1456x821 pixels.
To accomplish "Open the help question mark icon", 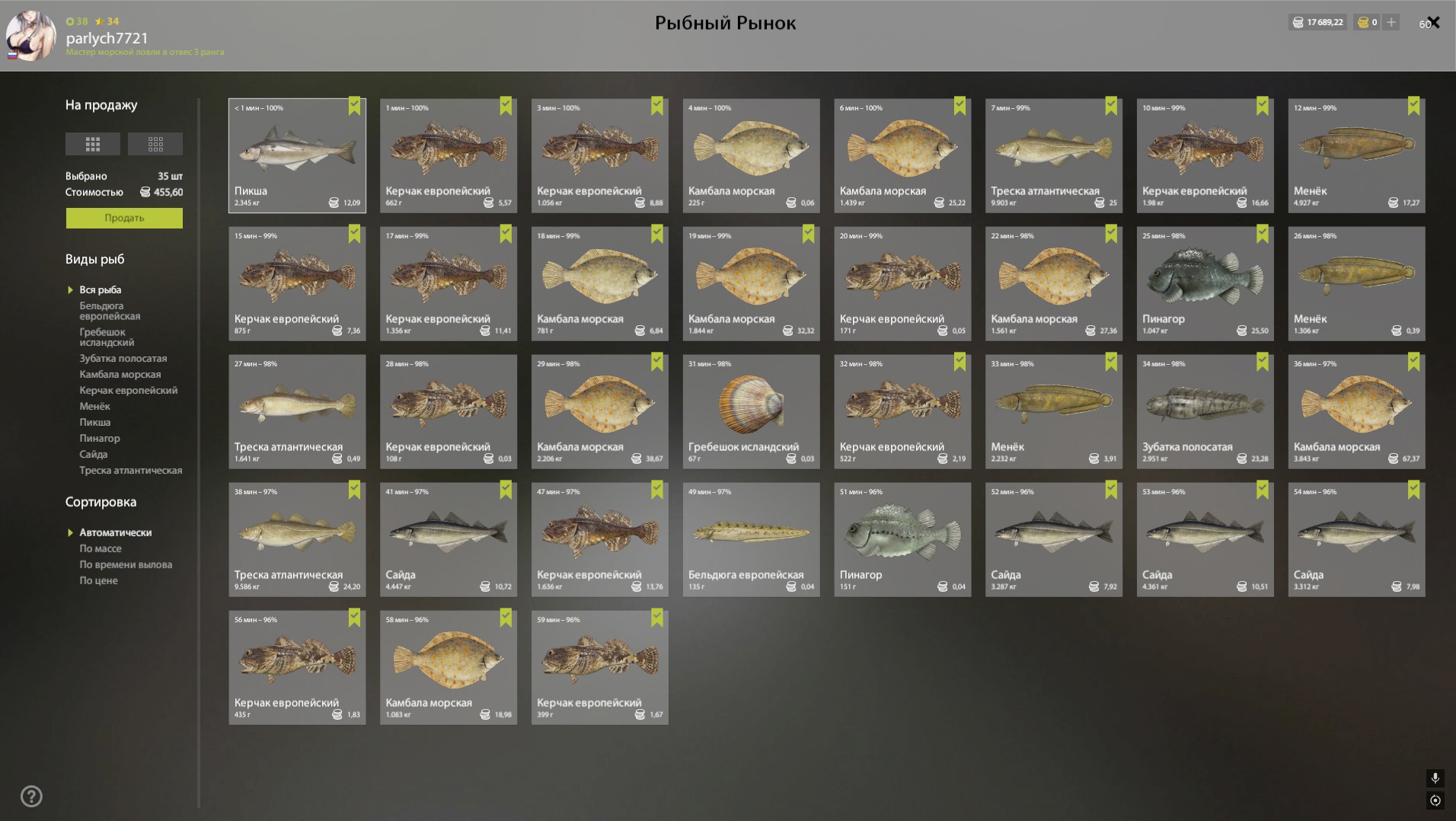I will pos(31,797).
